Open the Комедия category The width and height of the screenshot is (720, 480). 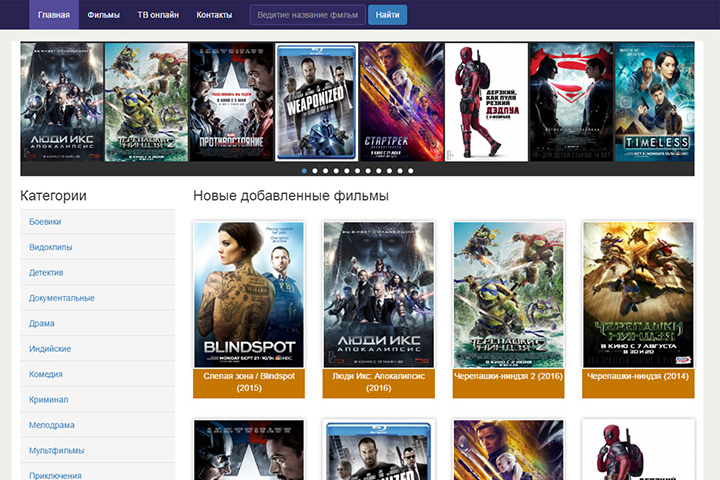98,374
